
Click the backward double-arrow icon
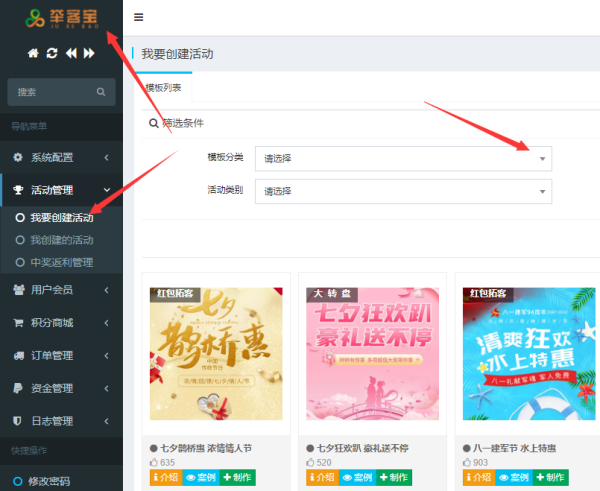pyautogui.click(x=71, y=53)
